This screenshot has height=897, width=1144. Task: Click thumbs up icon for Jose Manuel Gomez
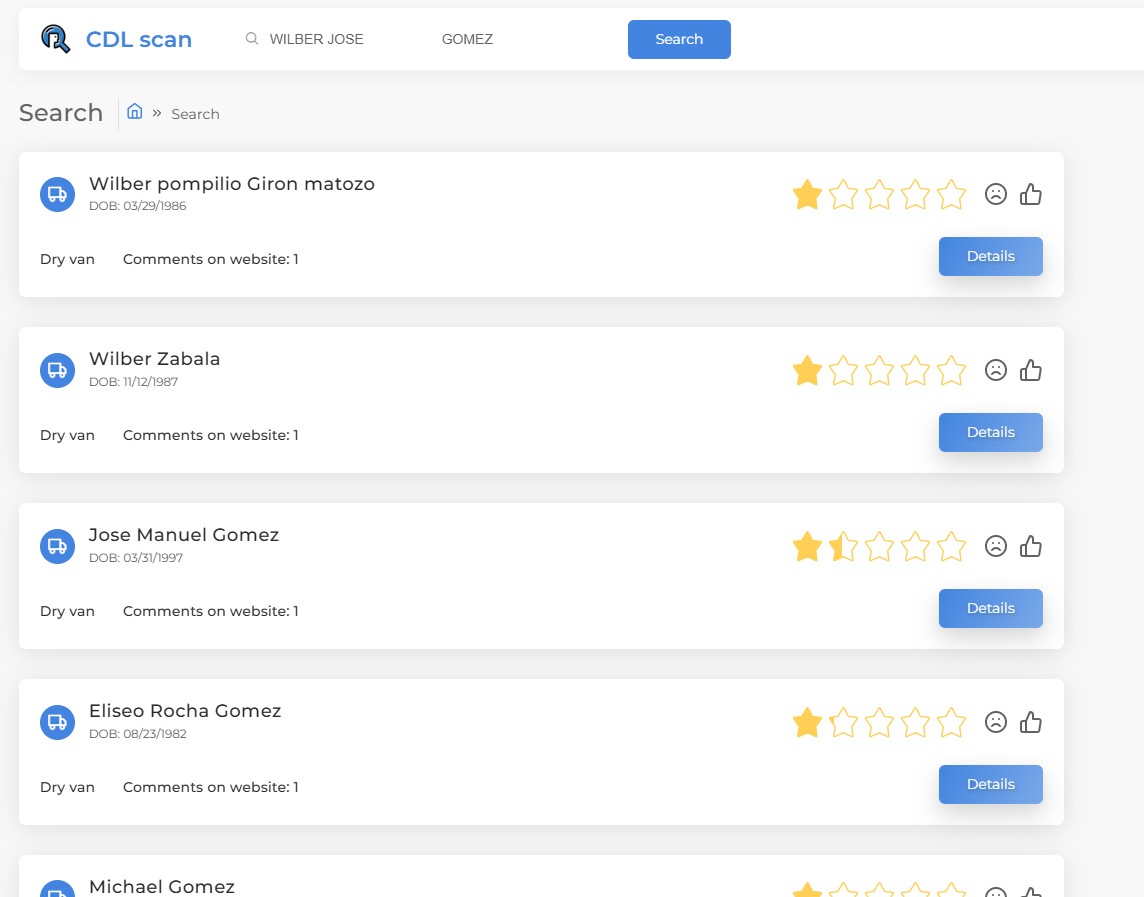coord(1030,546)
